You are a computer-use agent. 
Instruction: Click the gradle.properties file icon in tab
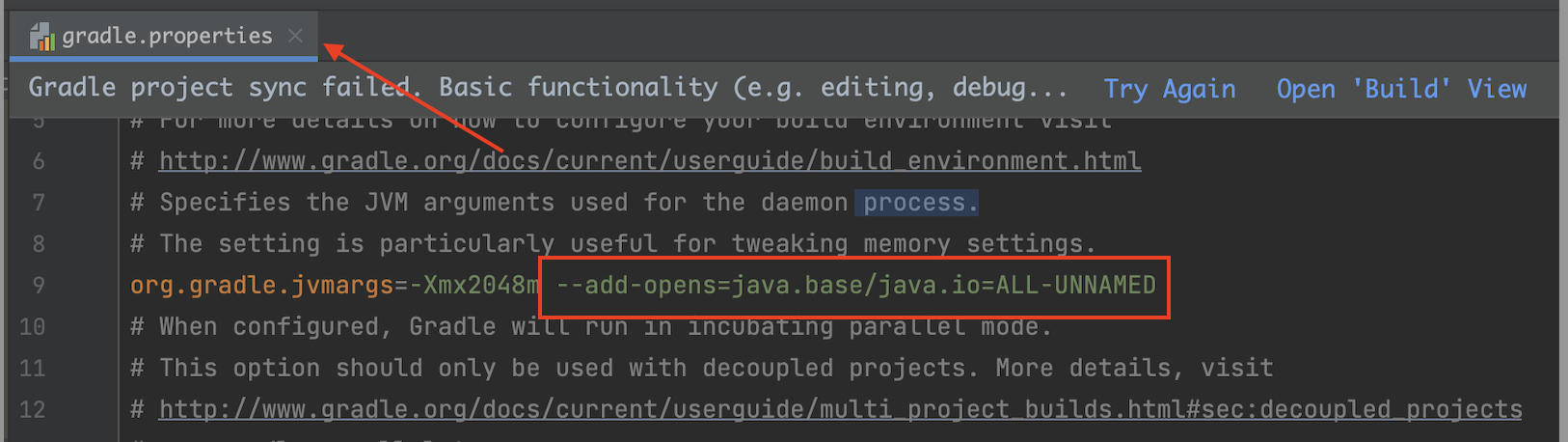point(41,37)
